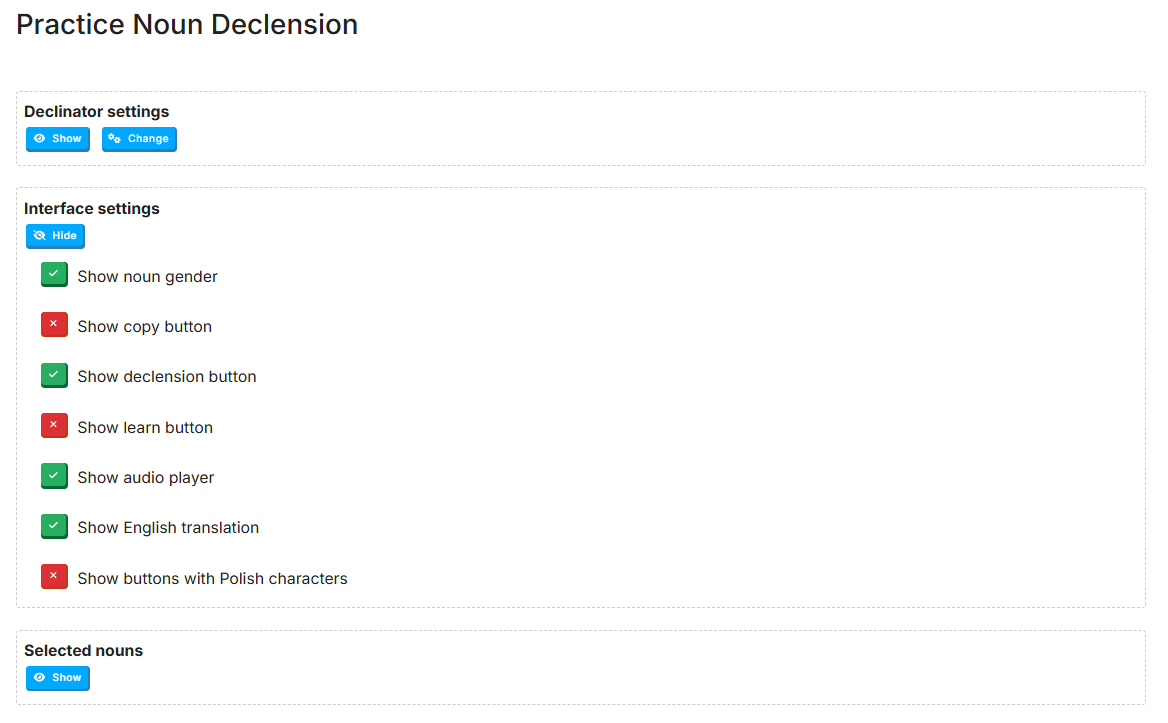The height and width of the screenshot is (723, 1168).
Task: Click the eye icon in Declinator settings
Action: (x=40, y=139)
